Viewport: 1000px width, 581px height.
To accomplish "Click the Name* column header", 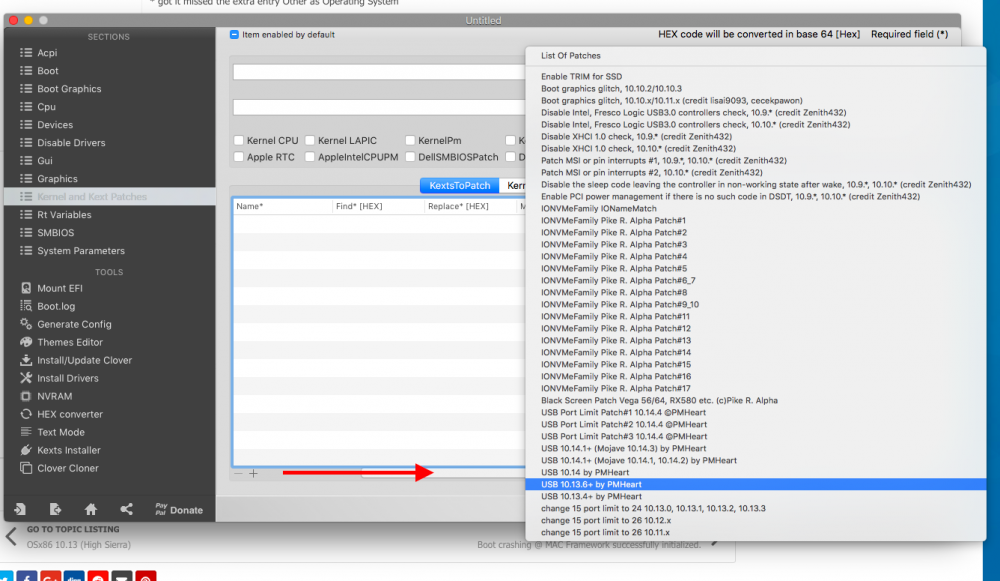I will click(x=283, y=207).
